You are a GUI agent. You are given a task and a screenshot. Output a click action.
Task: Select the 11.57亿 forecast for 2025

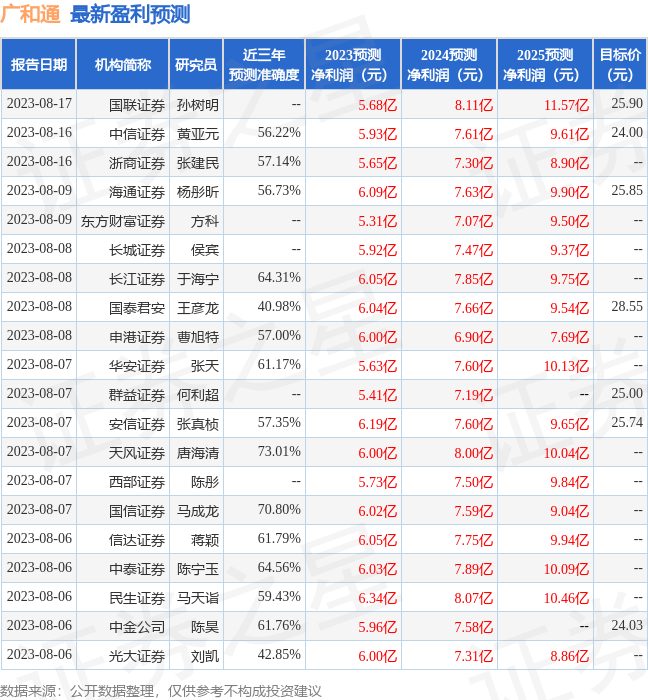(x=566, y=104)
